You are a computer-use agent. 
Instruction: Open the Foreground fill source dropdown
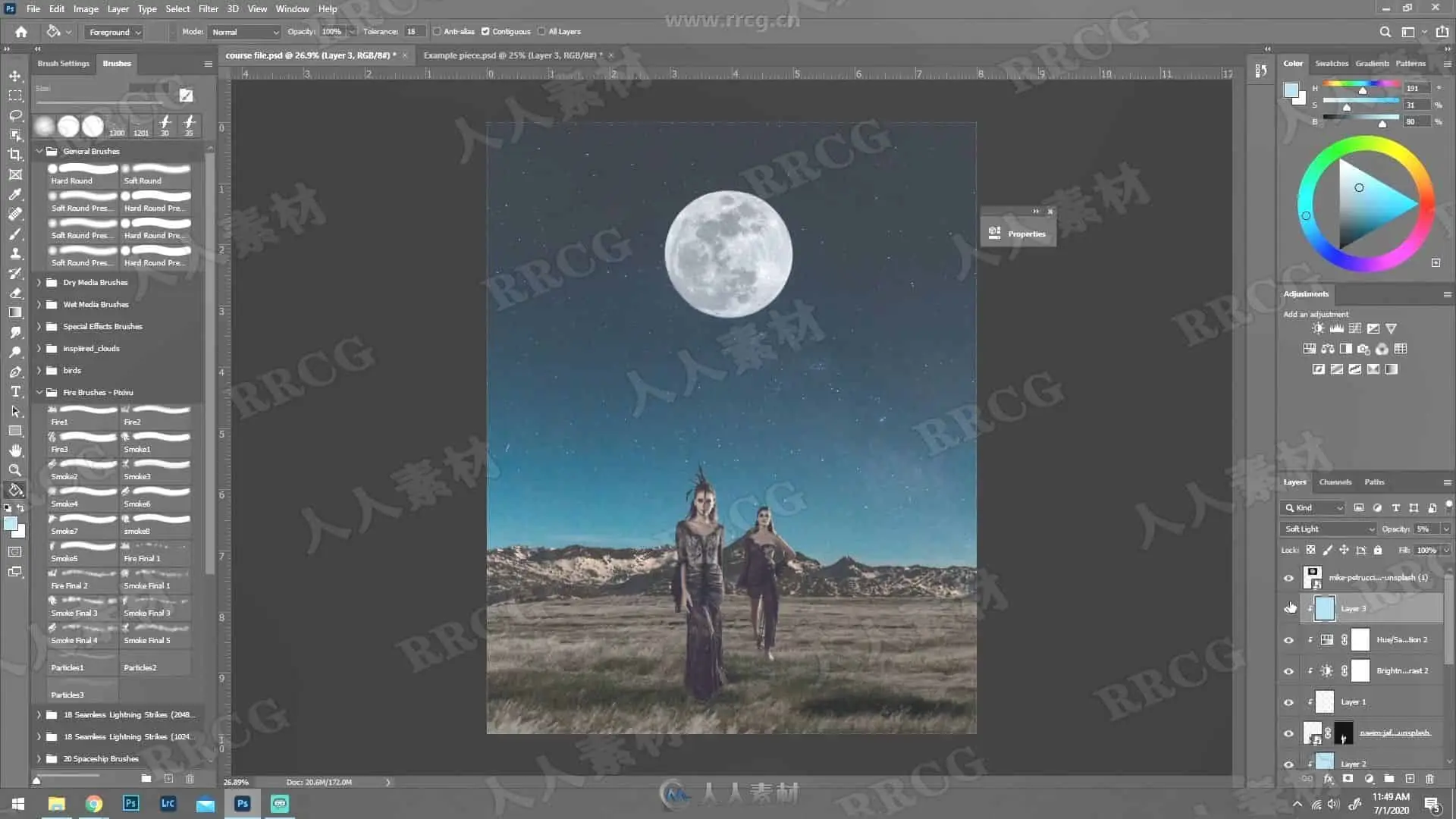click(115, 33)
